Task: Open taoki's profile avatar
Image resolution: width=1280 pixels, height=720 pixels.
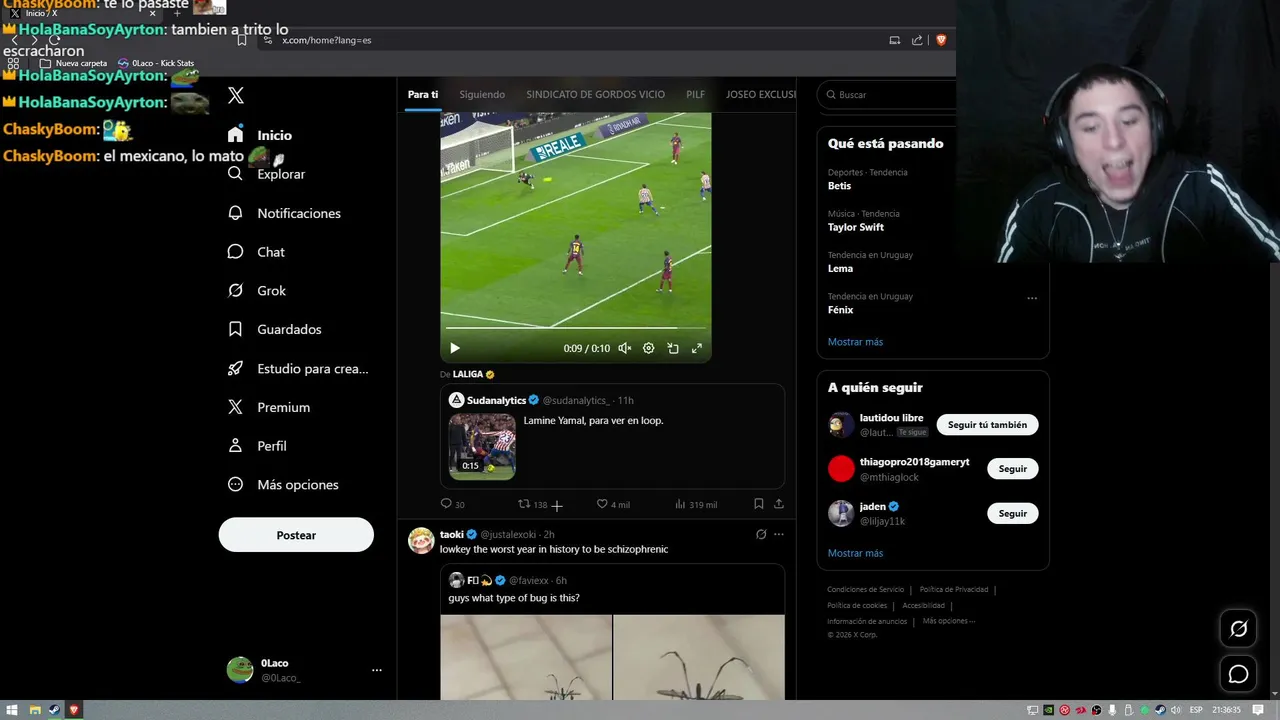Action: coord(421,541)
